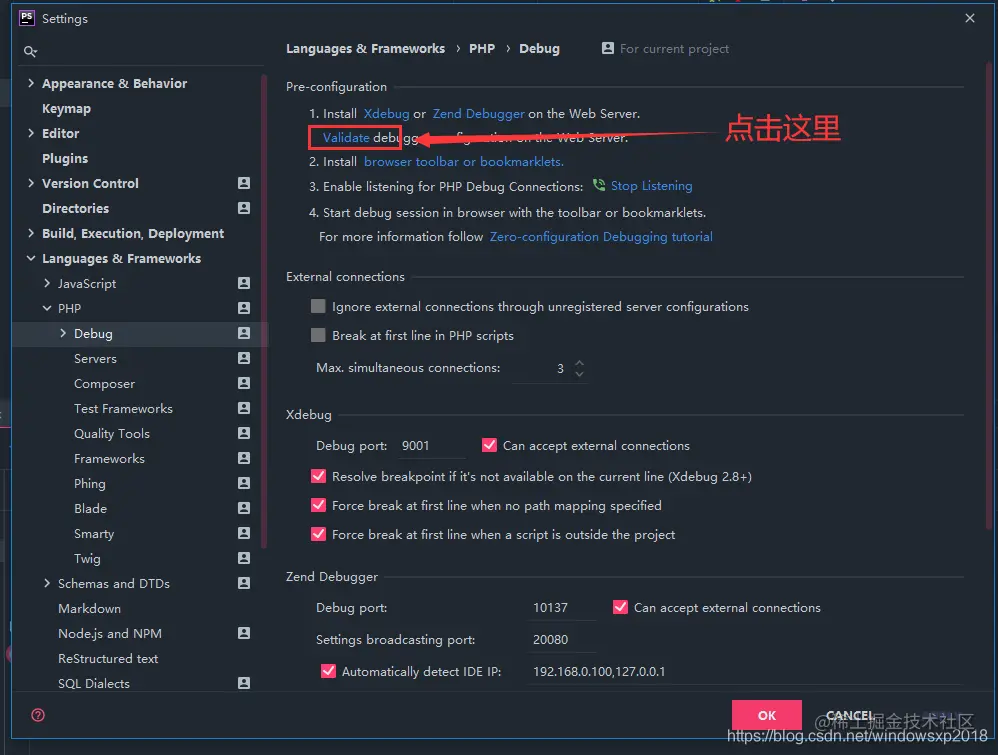The width and height of the screenshot is (998, 755).
Task: Open the Keymap settings page
Action: pos(66,109)
